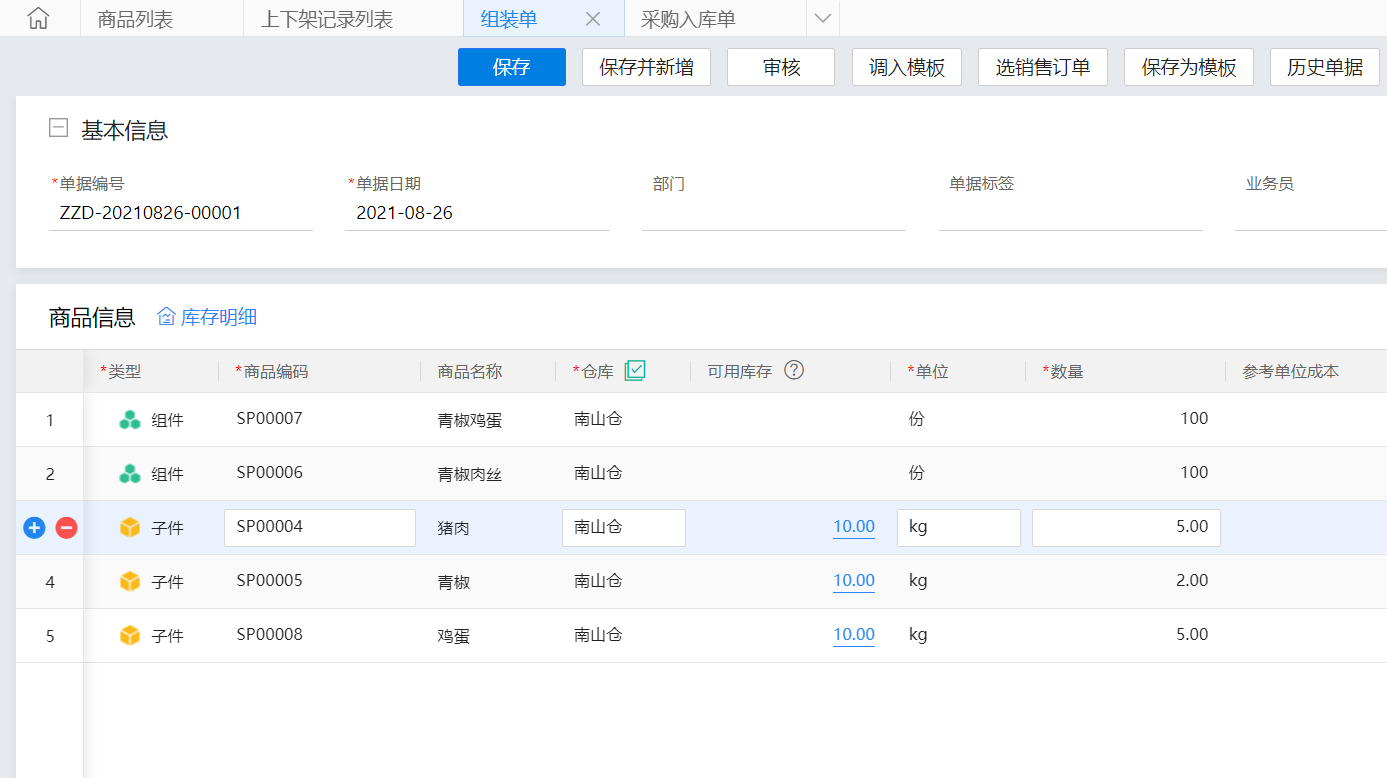The width and height of the screenshot is (1387, 778).
Task: Click the 保存为模板 button
Action: tap(1189, 67)
